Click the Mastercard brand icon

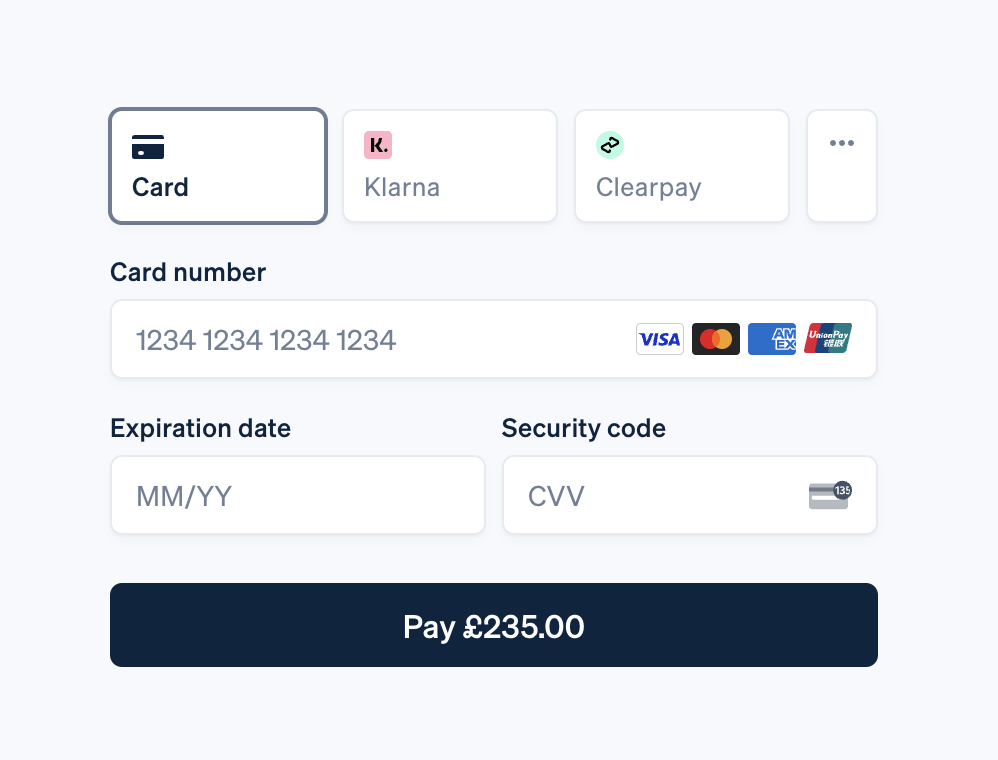point(716,339)
